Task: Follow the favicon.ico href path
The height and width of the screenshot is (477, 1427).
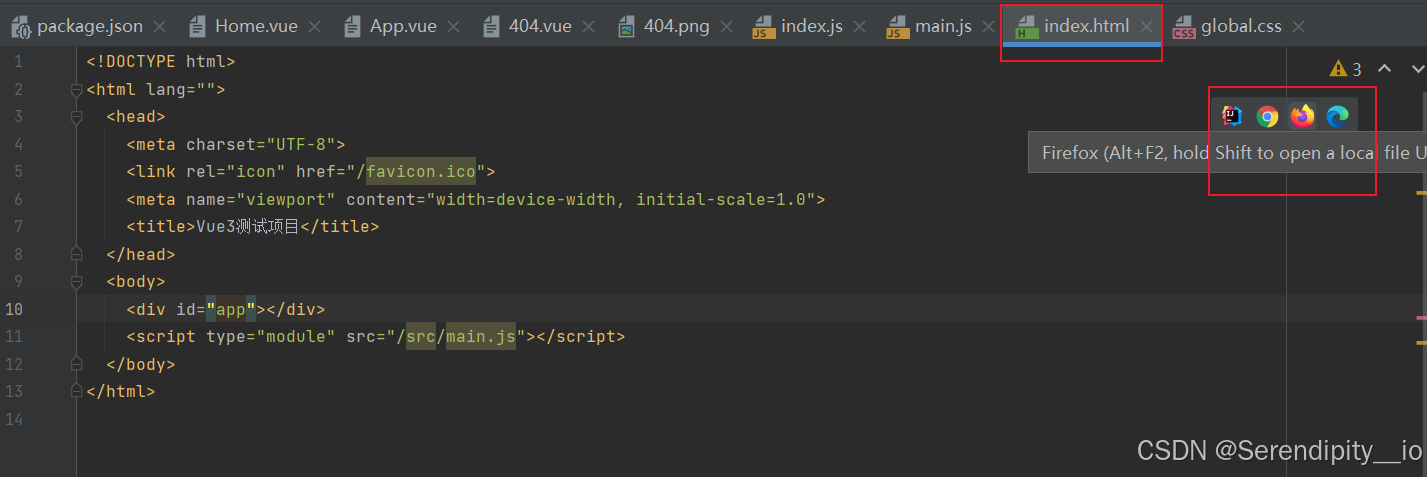Action: tap(421, 172)
